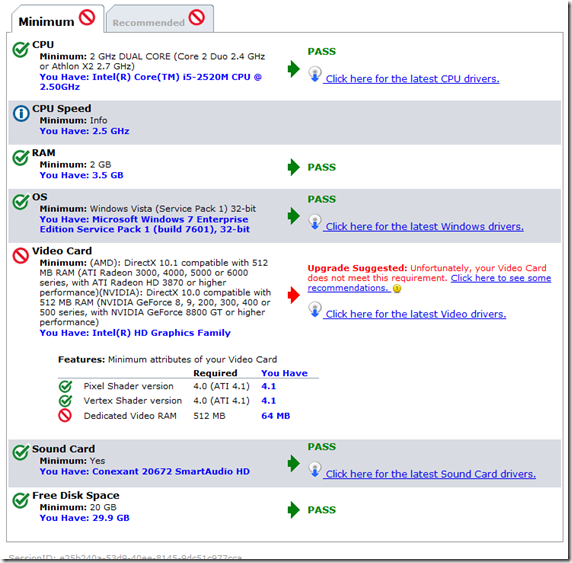Open the latest Sound Card drivers link
The width and height of the screenshot is (572, 563).
(430, 474)
